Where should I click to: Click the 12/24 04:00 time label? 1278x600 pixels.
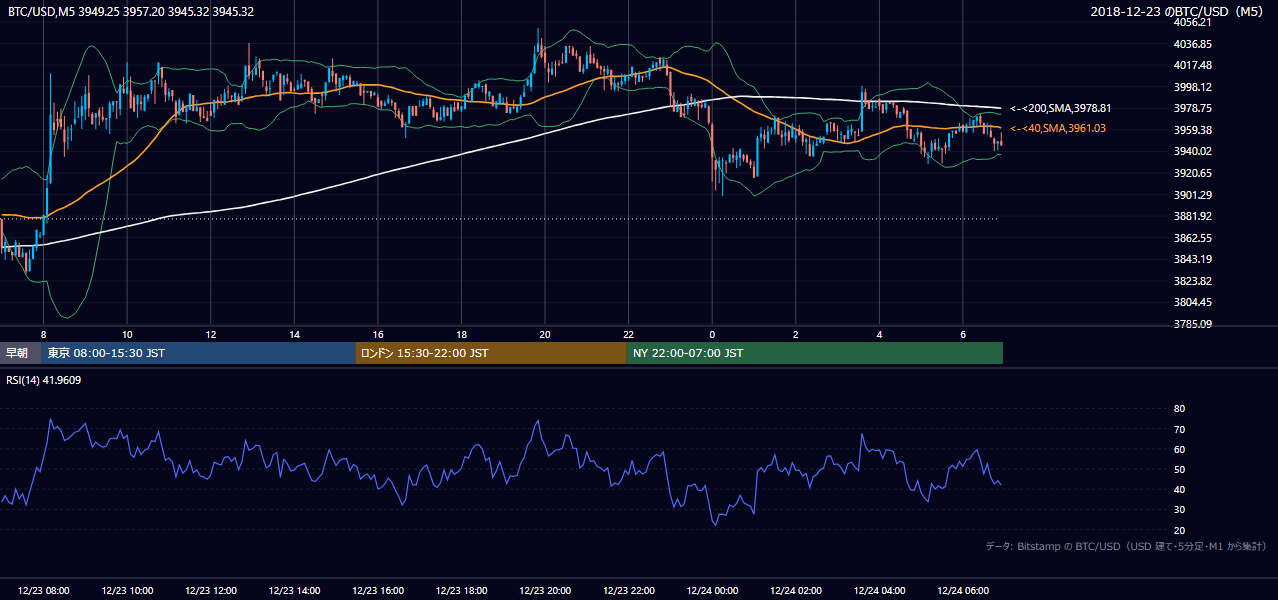pyautogui.click(x=879, y=591)
